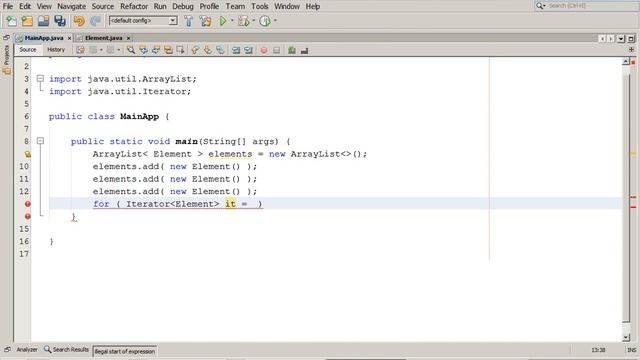This screenshot has height=360, width=640.
Task: Show opened documents list arrow
Action: (621, 38)
